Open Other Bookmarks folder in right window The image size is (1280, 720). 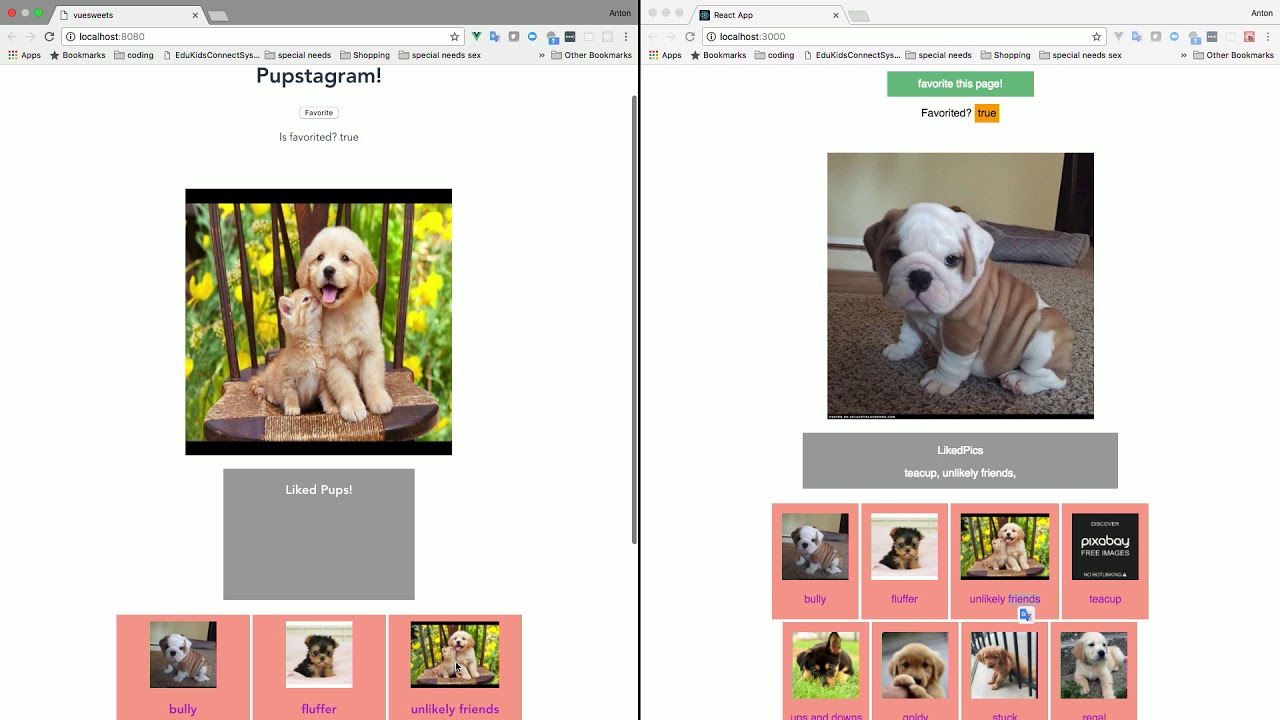point(1233,55)
